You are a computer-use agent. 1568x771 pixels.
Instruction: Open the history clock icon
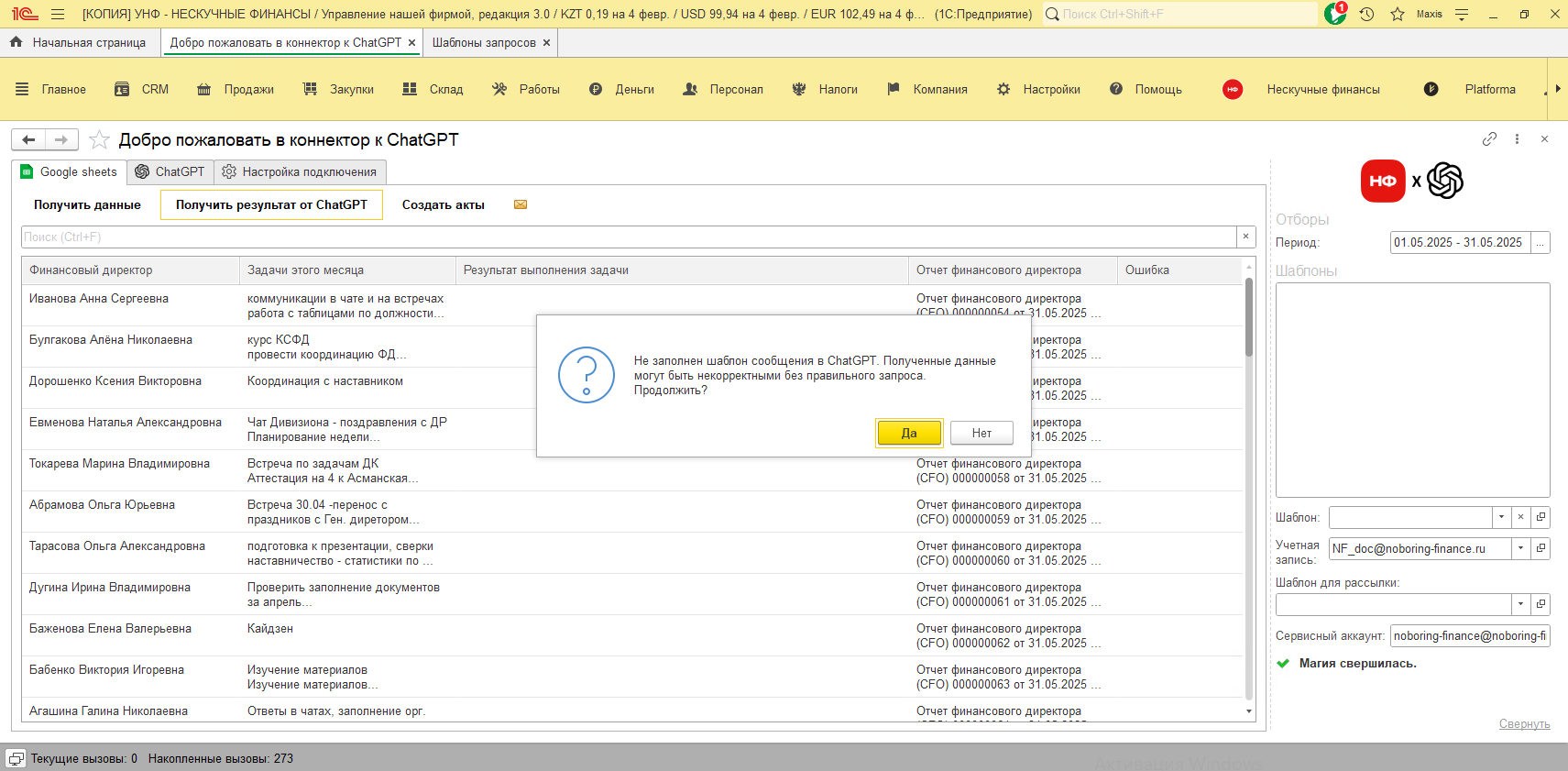[x=1366, y=14]
